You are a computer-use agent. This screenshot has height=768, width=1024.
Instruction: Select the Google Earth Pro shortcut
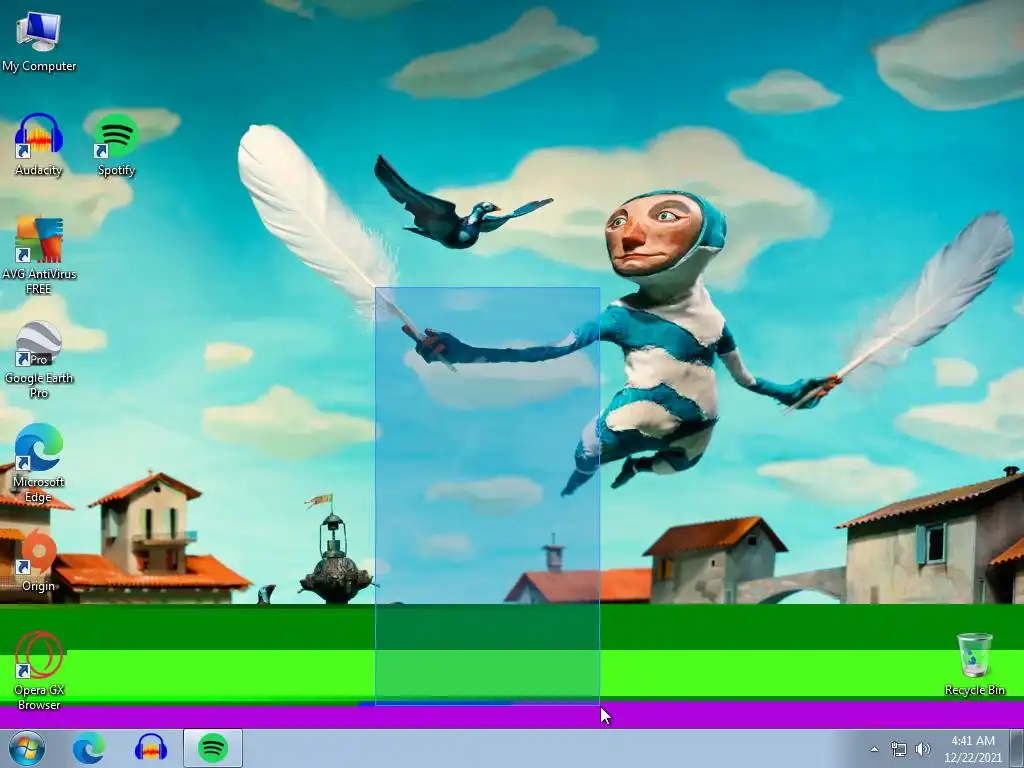coord(39,359)
